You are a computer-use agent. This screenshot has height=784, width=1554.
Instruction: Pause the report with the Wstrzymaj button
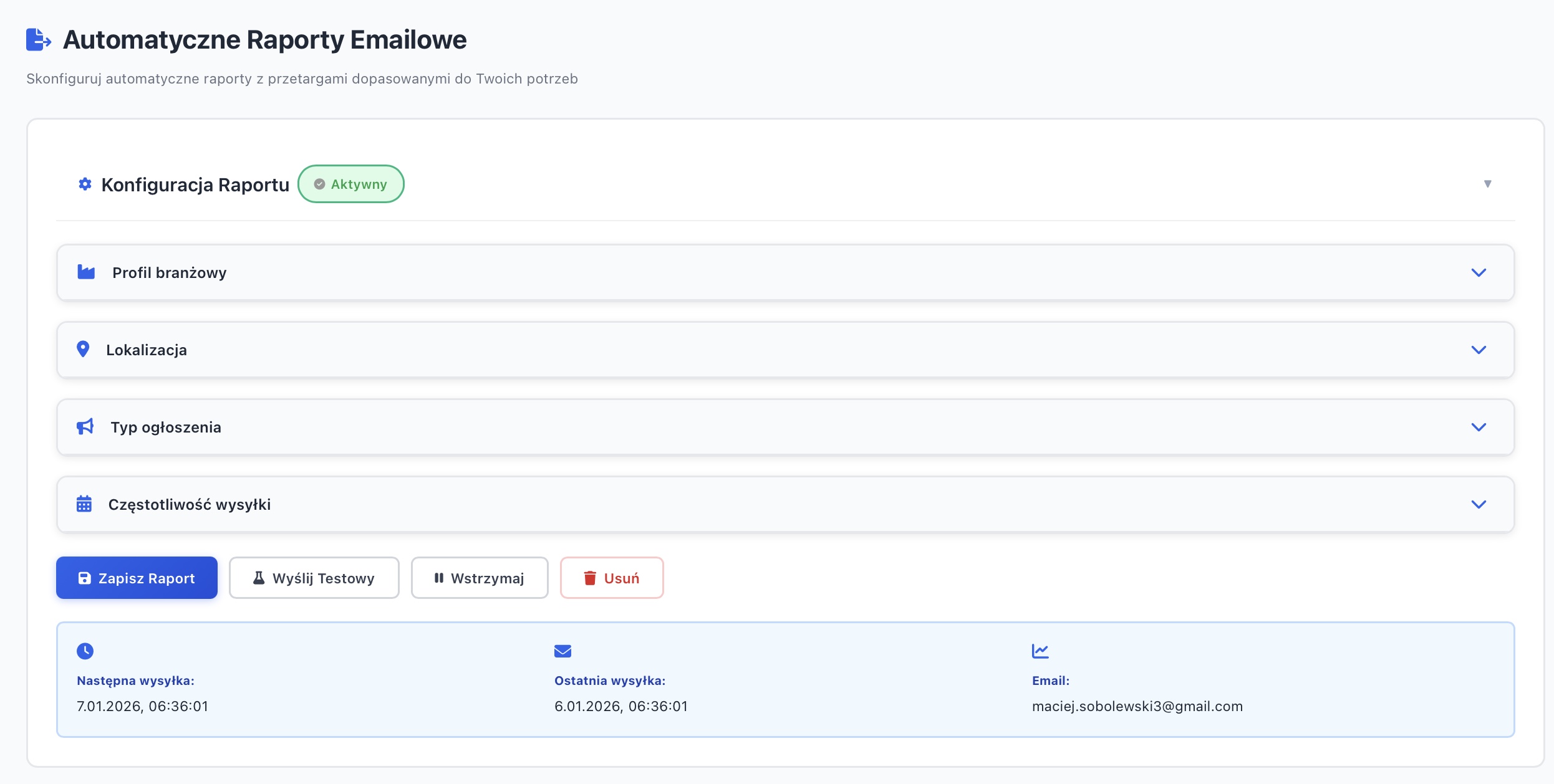click(480, 578)
